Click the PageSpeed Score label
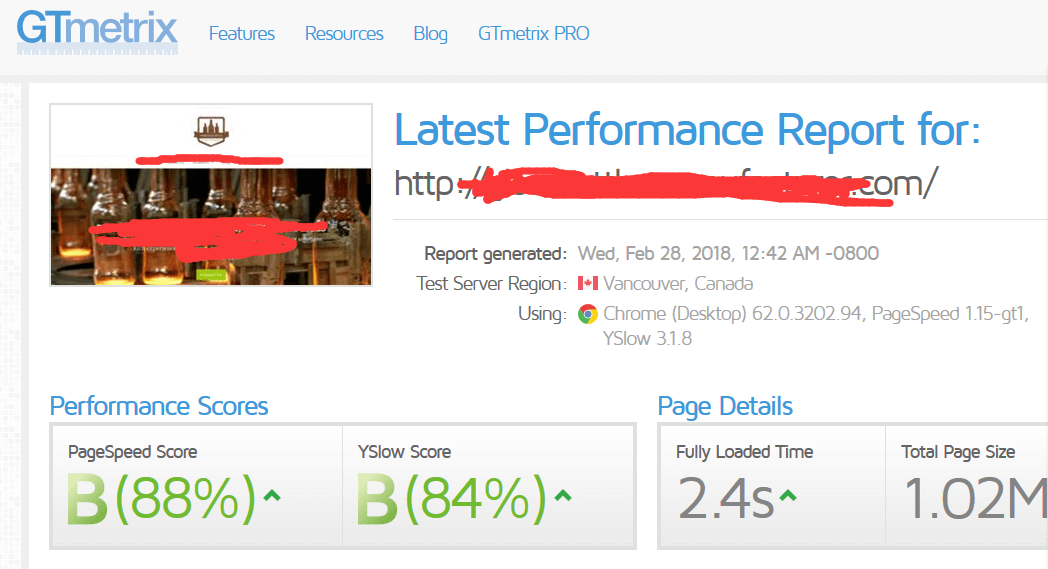 [132, 452]
